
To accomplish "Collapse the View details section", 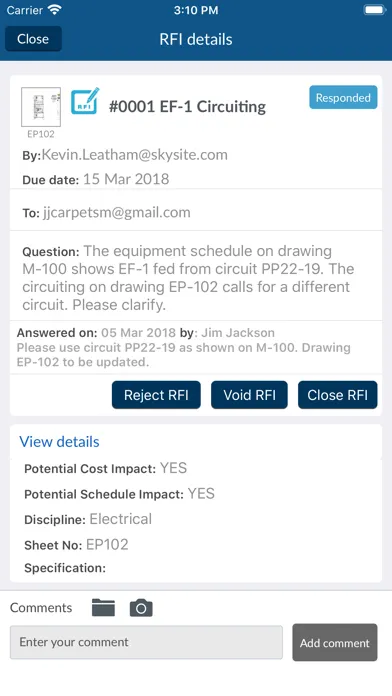I will click(x=59, y=442).
